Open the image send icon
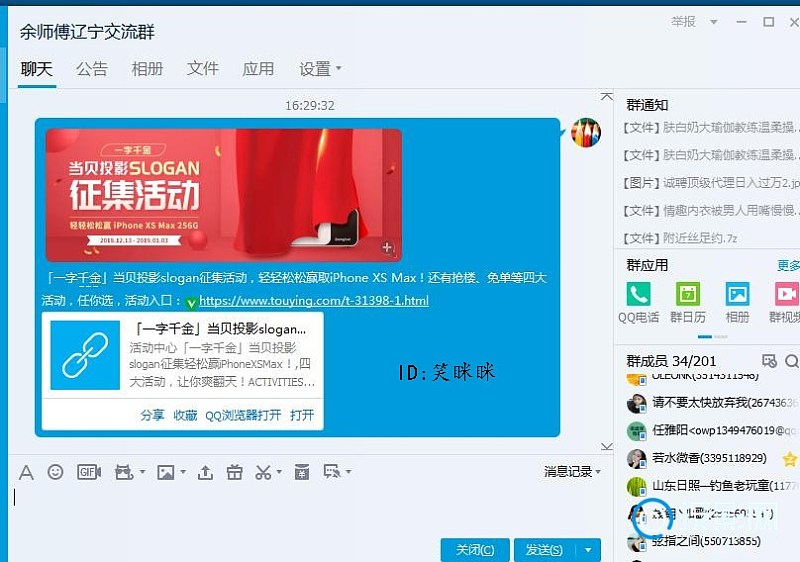This screenshot has width=800, height=562. [165, 472]
